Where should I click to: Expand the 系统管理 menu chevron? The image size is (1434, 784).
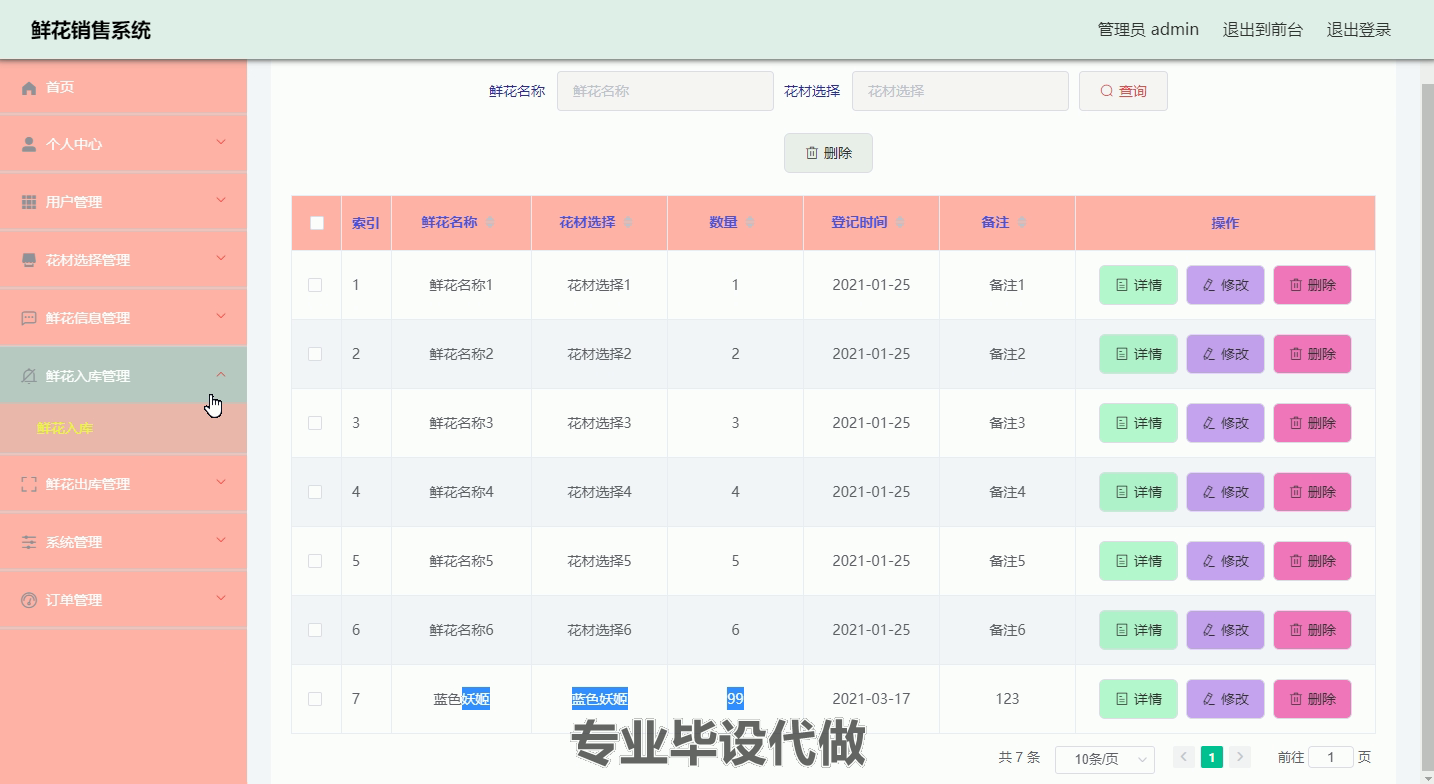pos(221,541)
